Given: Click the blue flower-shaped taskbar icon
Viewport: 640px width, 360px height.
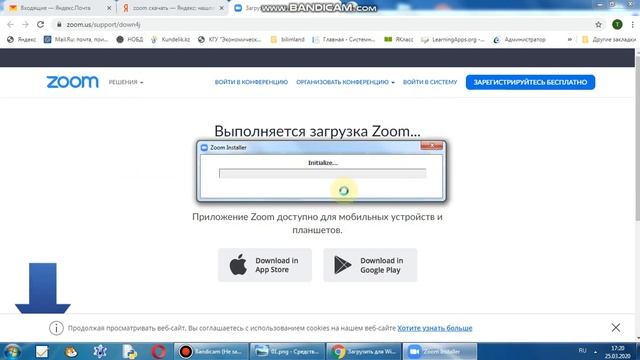Looking at the screenshot, I should click(x=100, y=351).
